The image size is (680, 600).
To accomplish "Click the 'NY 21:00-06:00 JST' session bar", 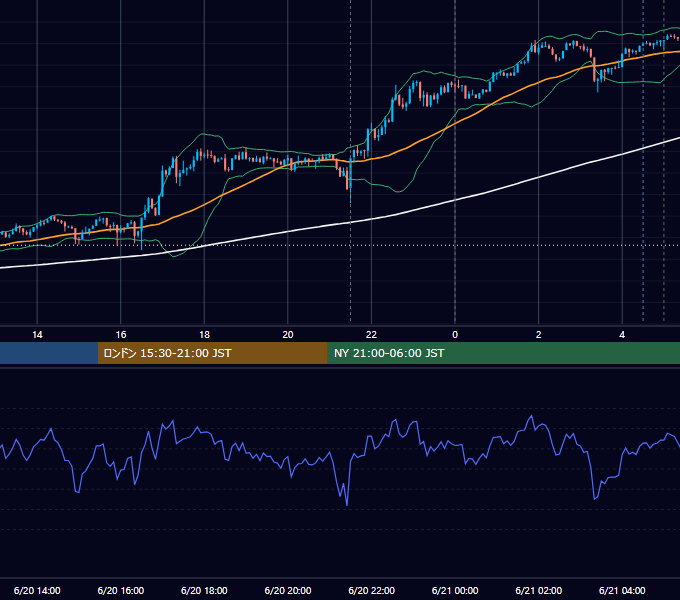I will coord(503,353).
